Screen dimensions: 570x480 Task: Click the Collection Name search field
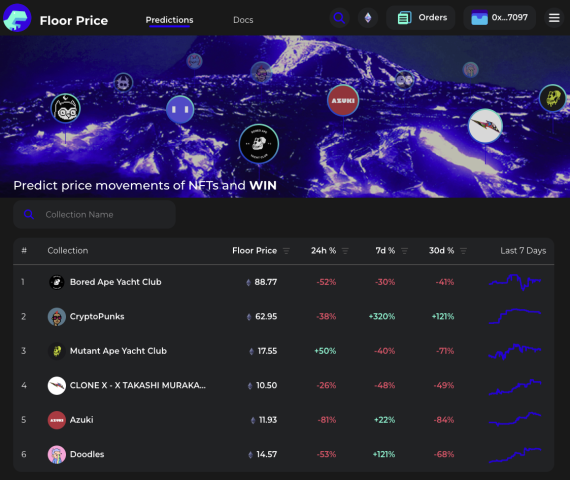click(95, 215)
